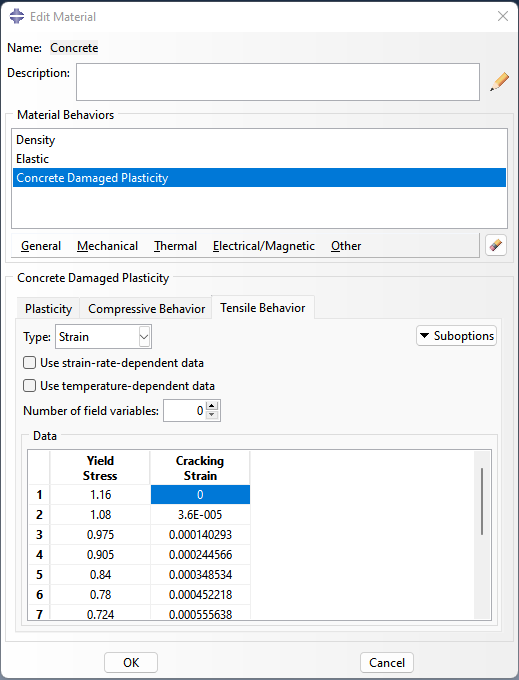Click the Abaqus logo in title bar
This screenshot has height=680, width=519.
tap(16, 16)
